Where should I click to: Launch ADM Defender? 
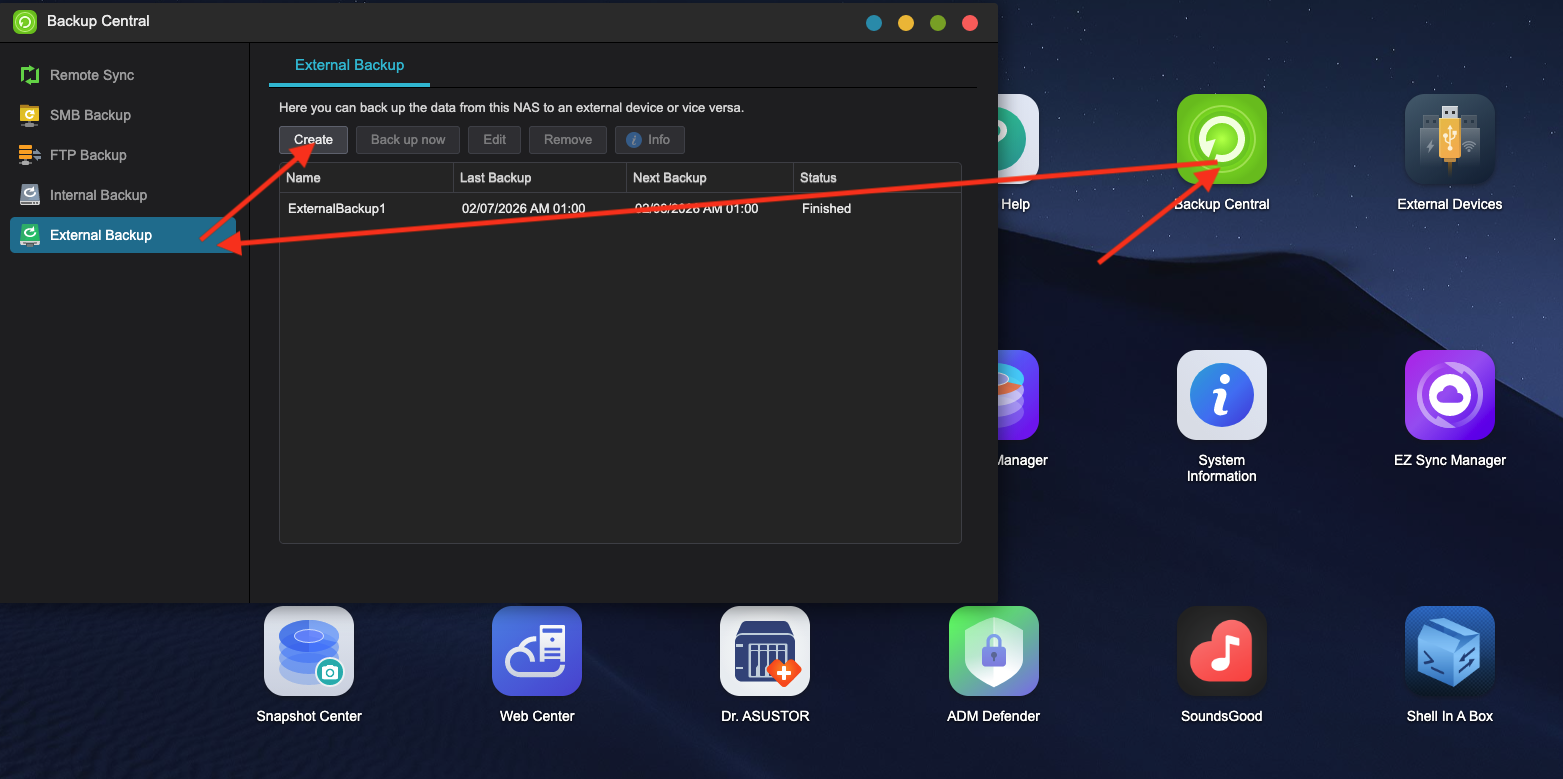tap(993, 650)
